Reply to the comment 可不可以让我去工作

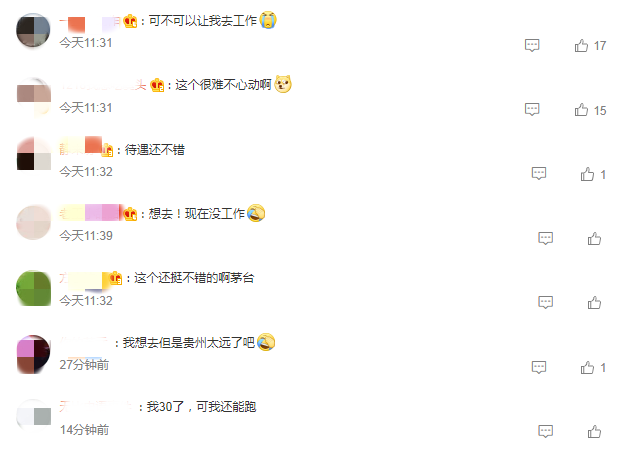(532, 45)
